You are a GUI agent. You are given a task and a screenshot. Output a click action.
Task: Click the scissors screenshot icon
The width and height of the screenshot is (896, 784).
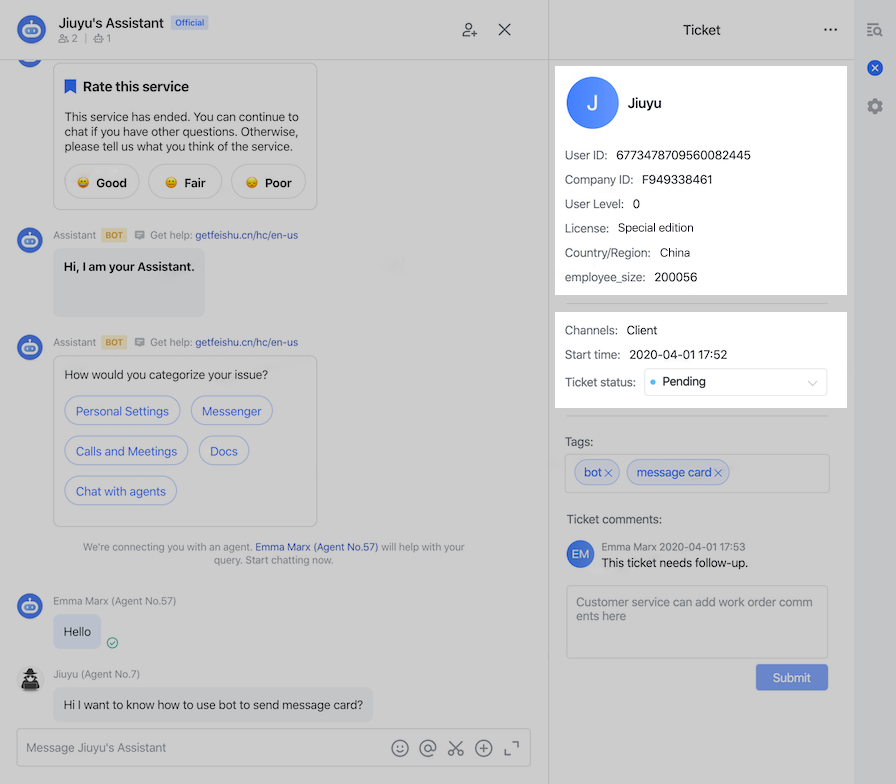(x=456, y=748)
